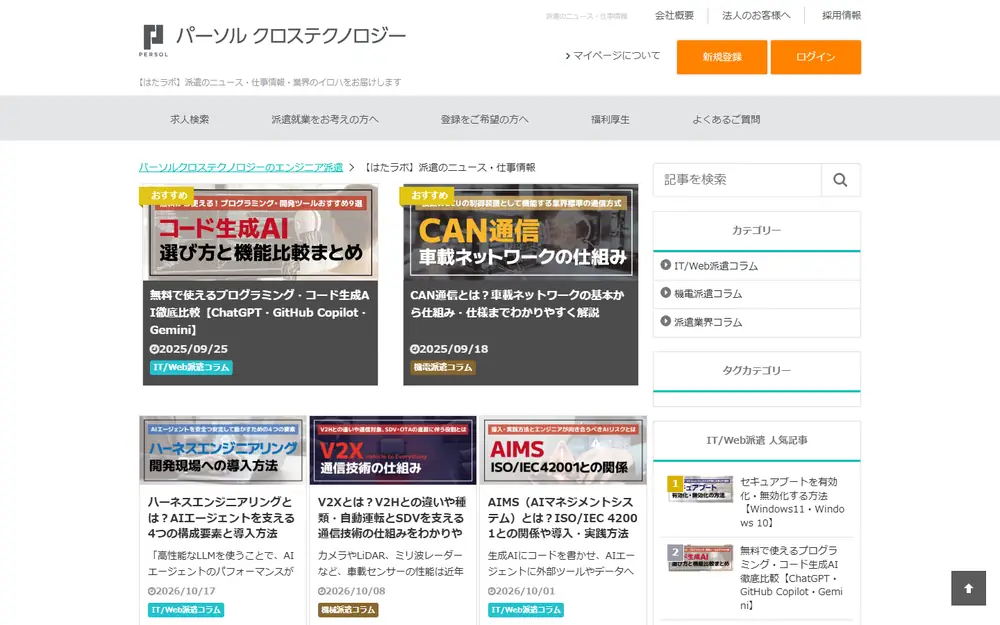Click the パーソル クロステクノロジー site title

coord(291,36)
